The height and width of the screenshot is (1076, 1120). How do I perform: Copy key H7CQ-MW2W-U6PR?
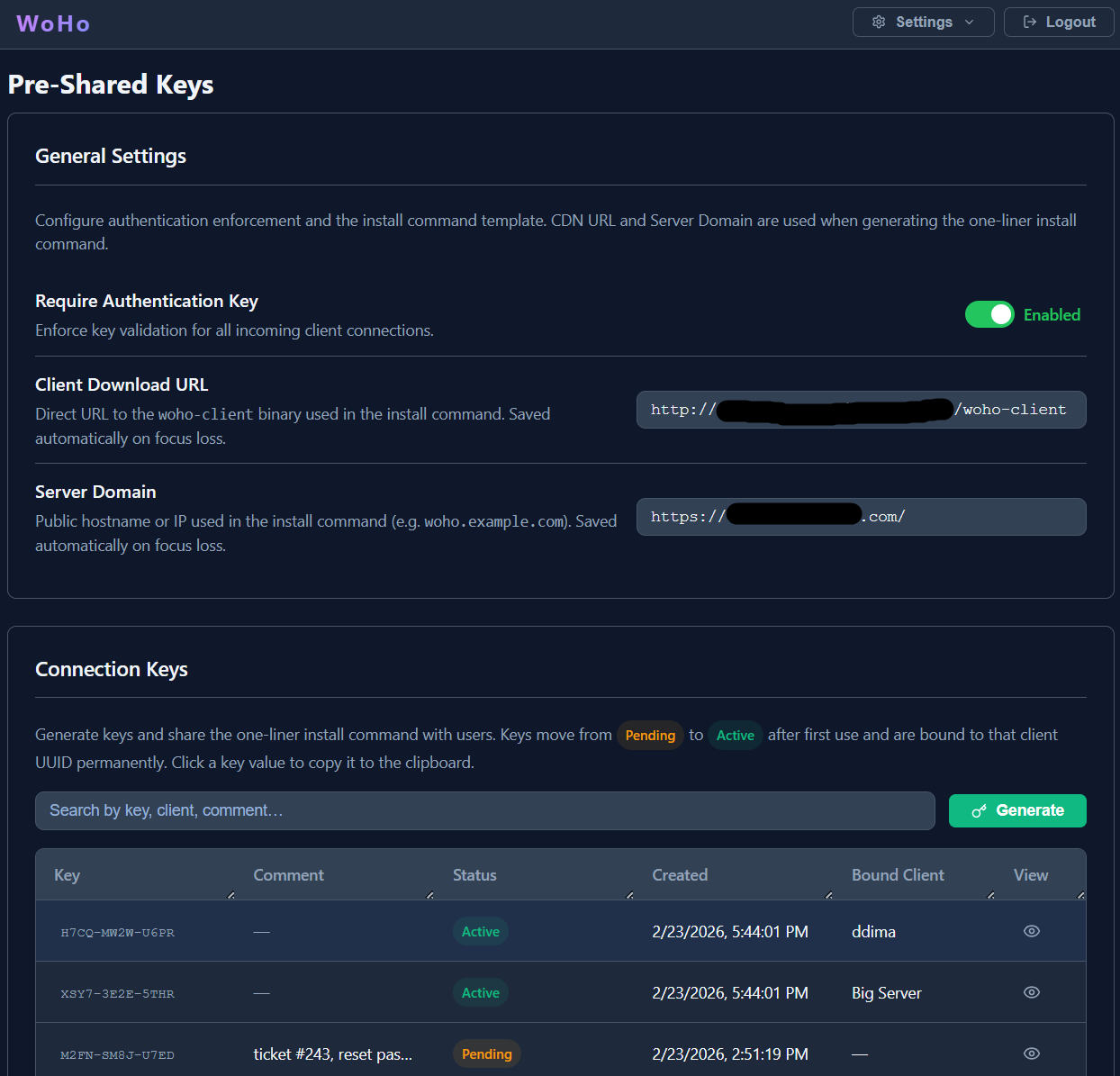pyautogui.click(x=117, y=933)
